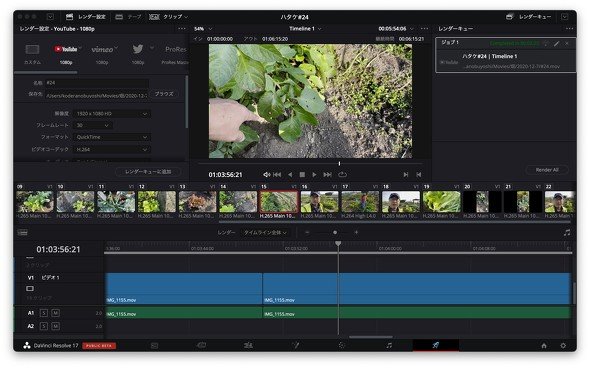Image resolution: width=590 pixels, height=368 pixels.
Task: Open the Deliver page rocket icon
Action: point(435,345)
